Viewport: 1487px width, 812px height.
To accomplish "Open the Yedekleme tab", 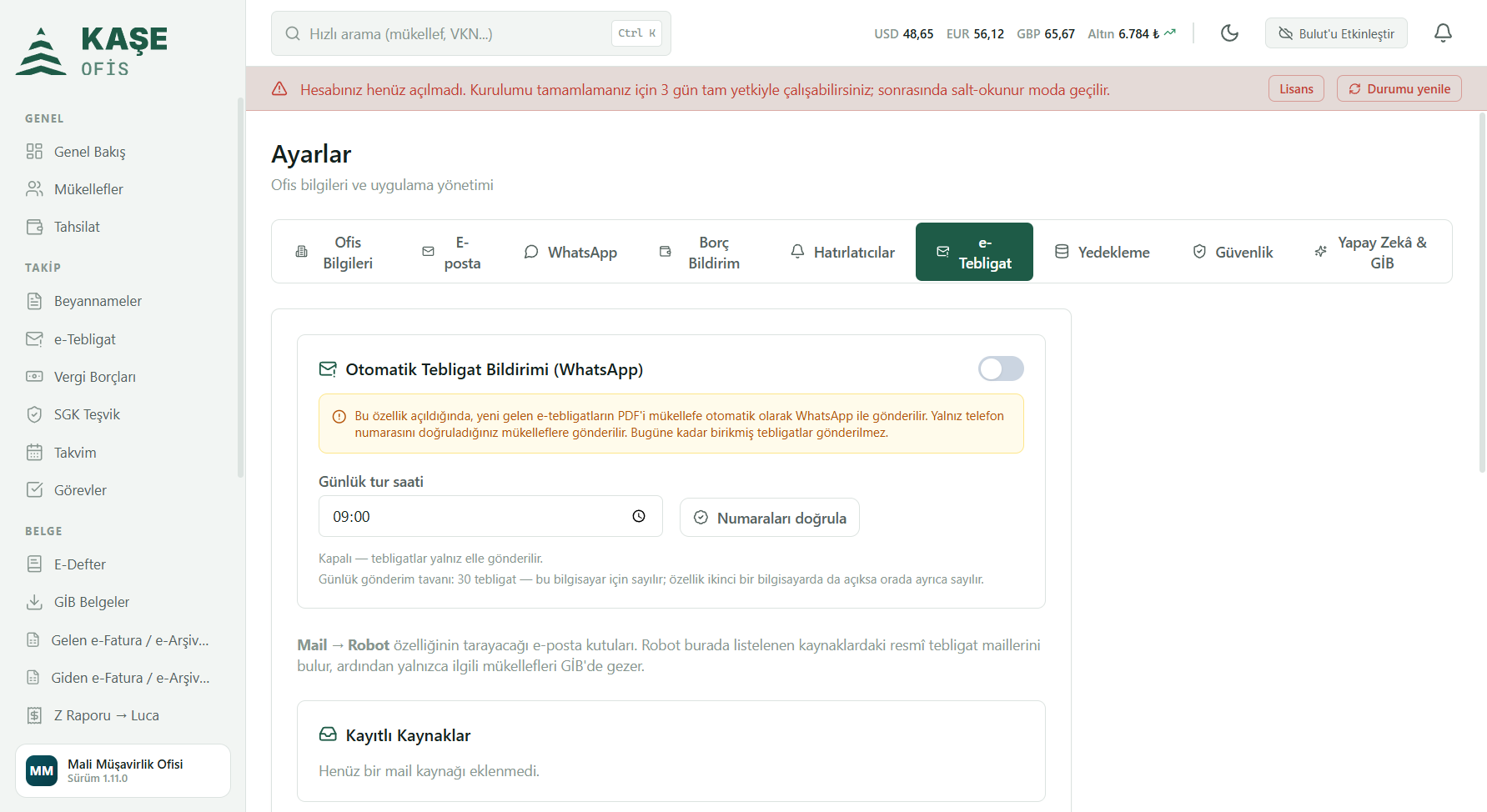I will click(1103, 252).
